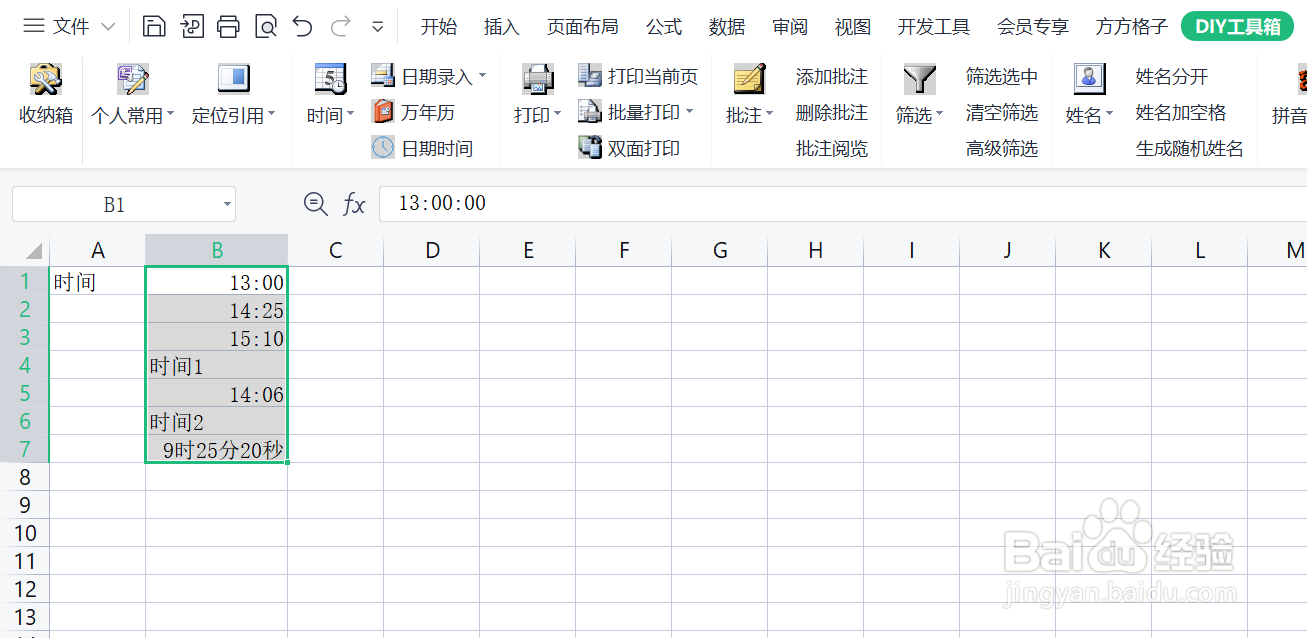The height and width of the screenshot is (638, 1307).
Task: Switch to the 方方格子 tab
Action: [1132, 27]
